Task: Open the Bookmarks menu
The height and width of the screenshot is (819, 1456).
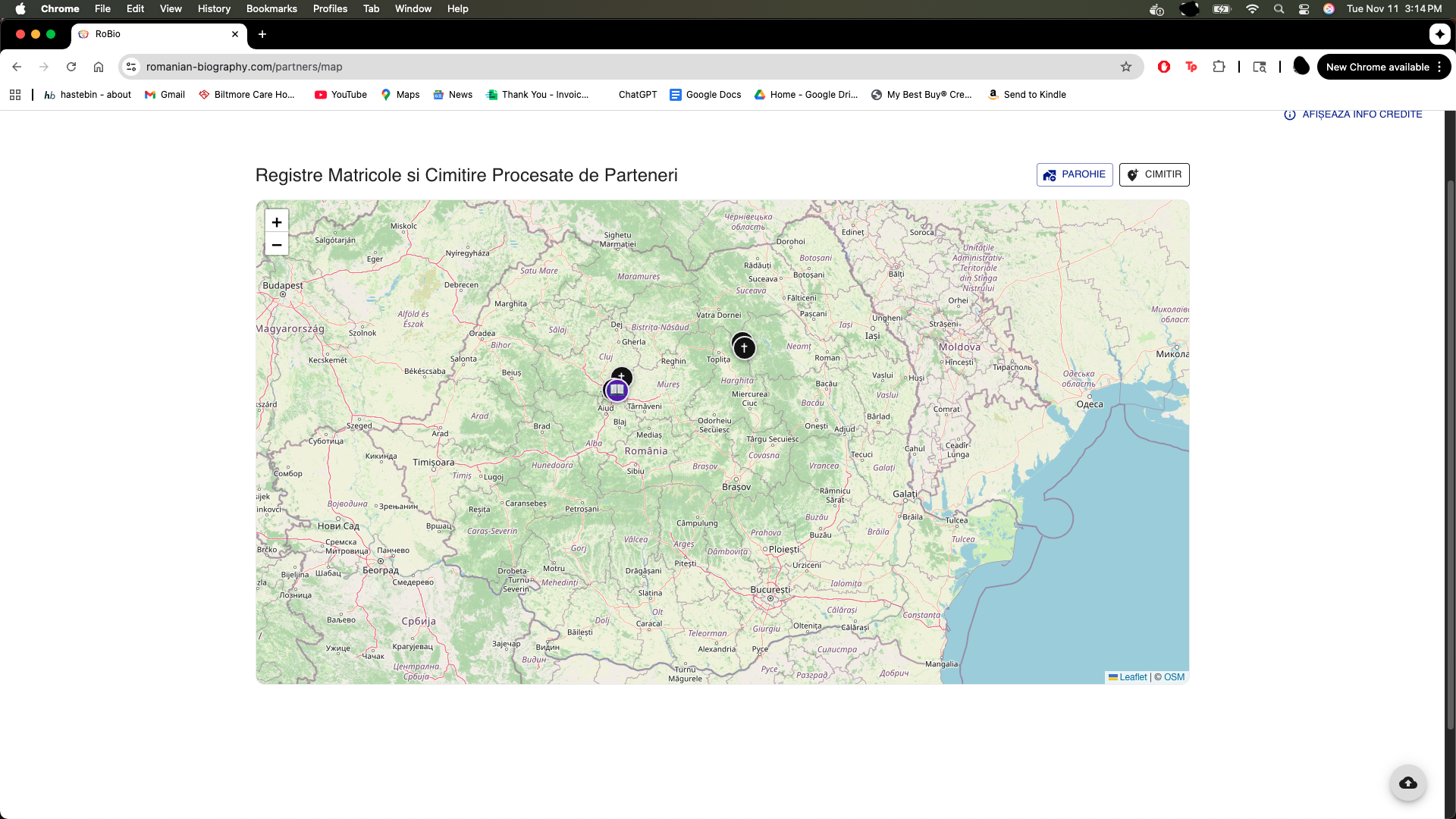Action: [271, 9]
